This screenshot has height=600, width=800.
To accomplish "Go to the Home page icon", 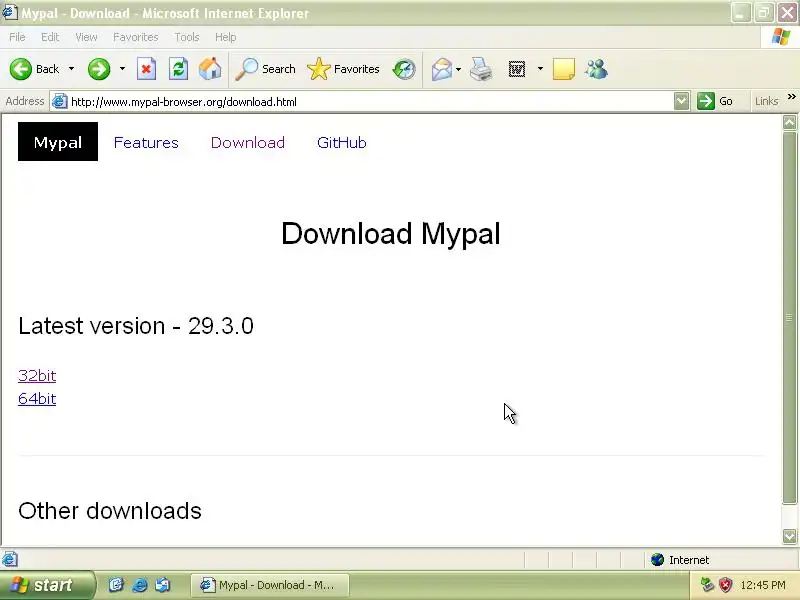I will (x=210, y=69).
